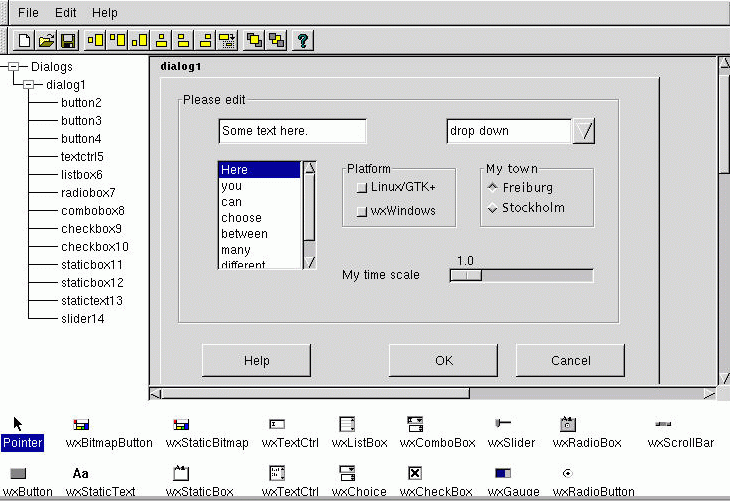Screen dimensions: 730x501
Task: Collapse the Dialogs tree node
Action: coord(14,67)
